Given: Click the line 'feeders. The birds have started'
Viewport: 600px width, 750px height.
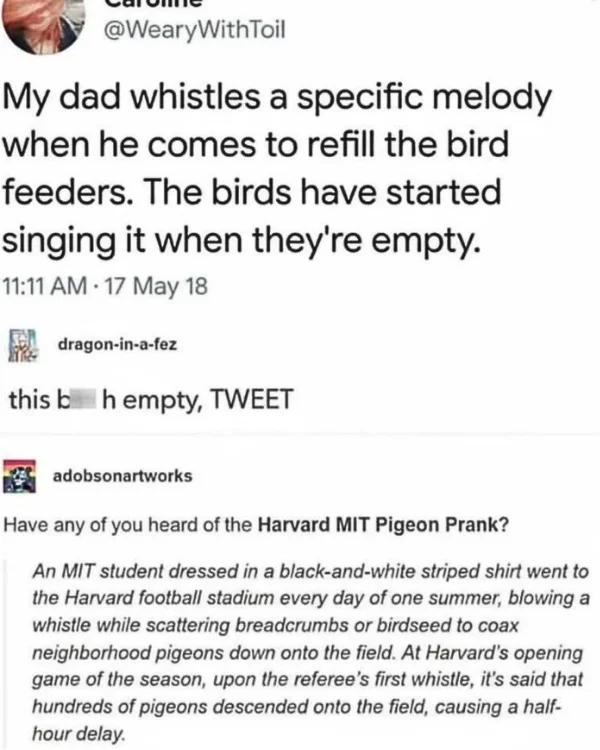Looking at the screenshot, I should tap(256, 190).
